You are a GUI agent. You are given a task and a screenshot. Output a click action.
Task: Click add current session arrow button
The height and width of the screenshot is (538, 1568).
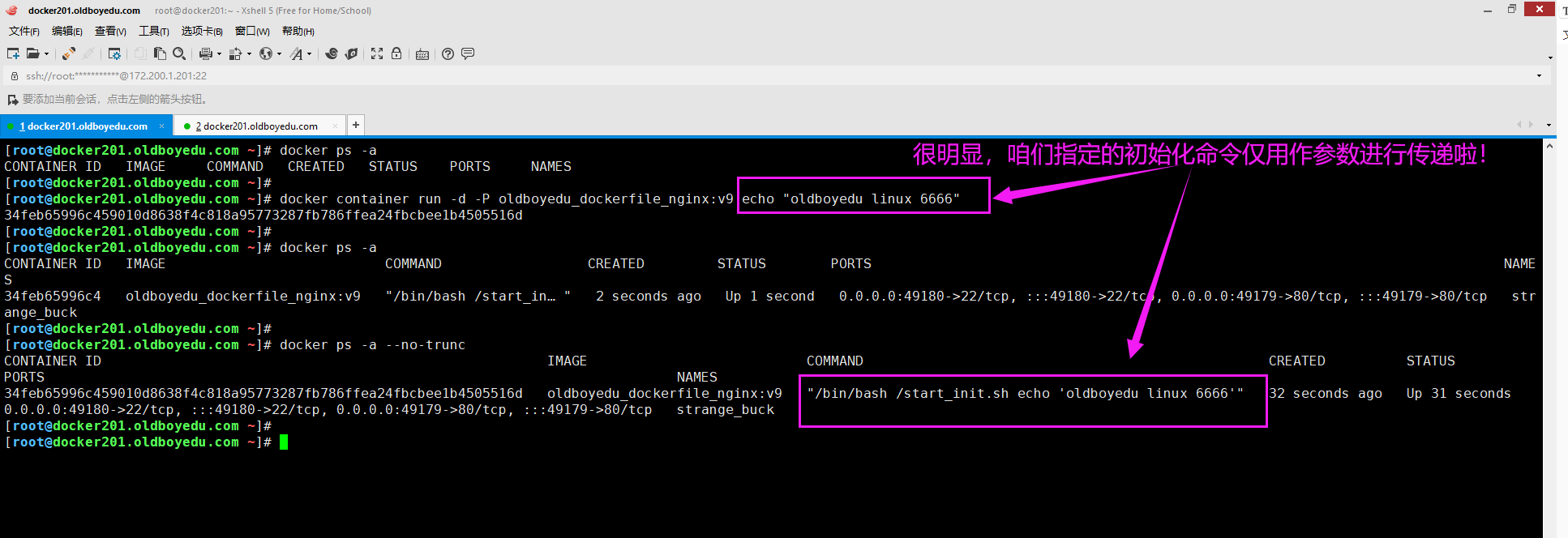pyautogui.click(x=12, y=100)
